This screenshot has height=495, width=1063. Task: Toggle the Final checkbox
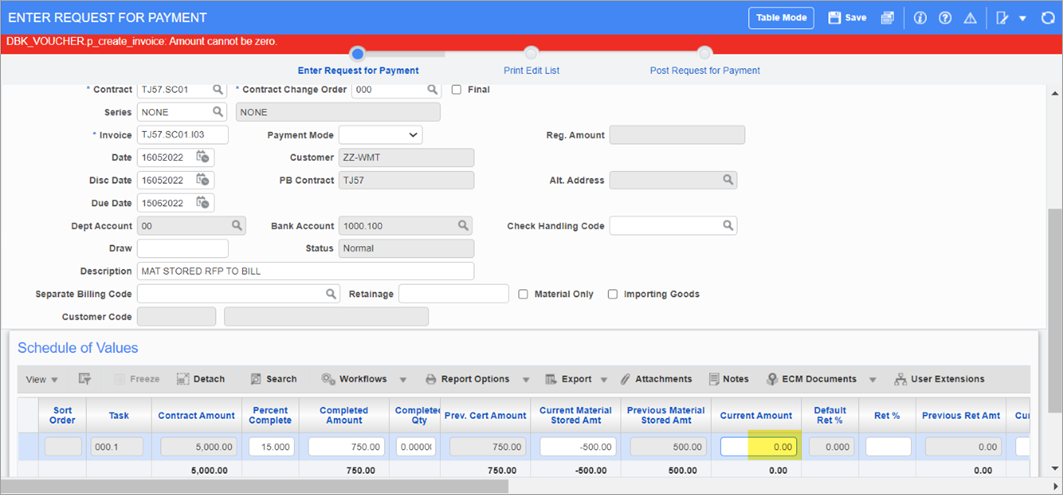click(456, 90)
